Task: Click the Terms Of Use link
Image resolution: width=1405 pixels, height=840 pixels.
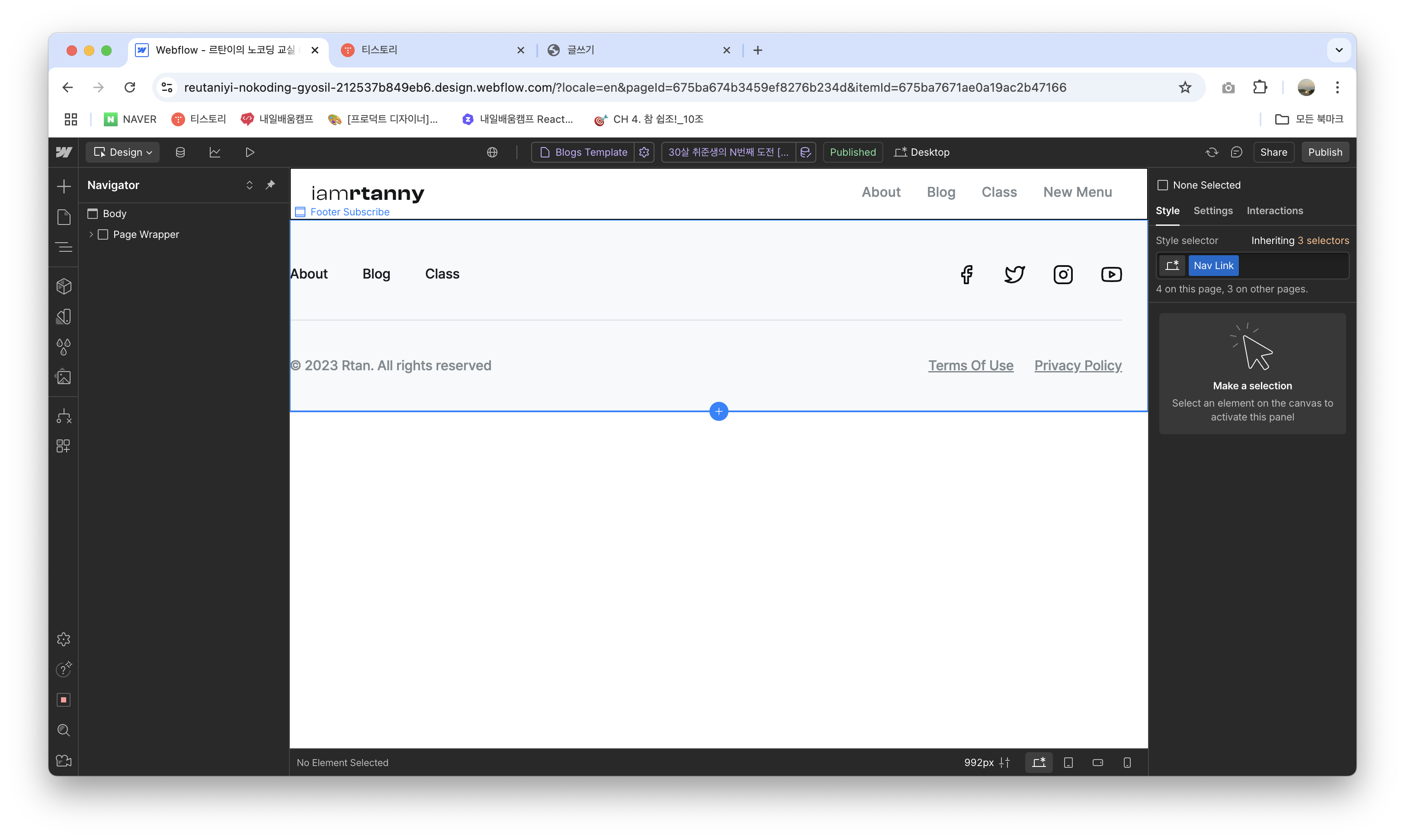Action: coord(970,365)
